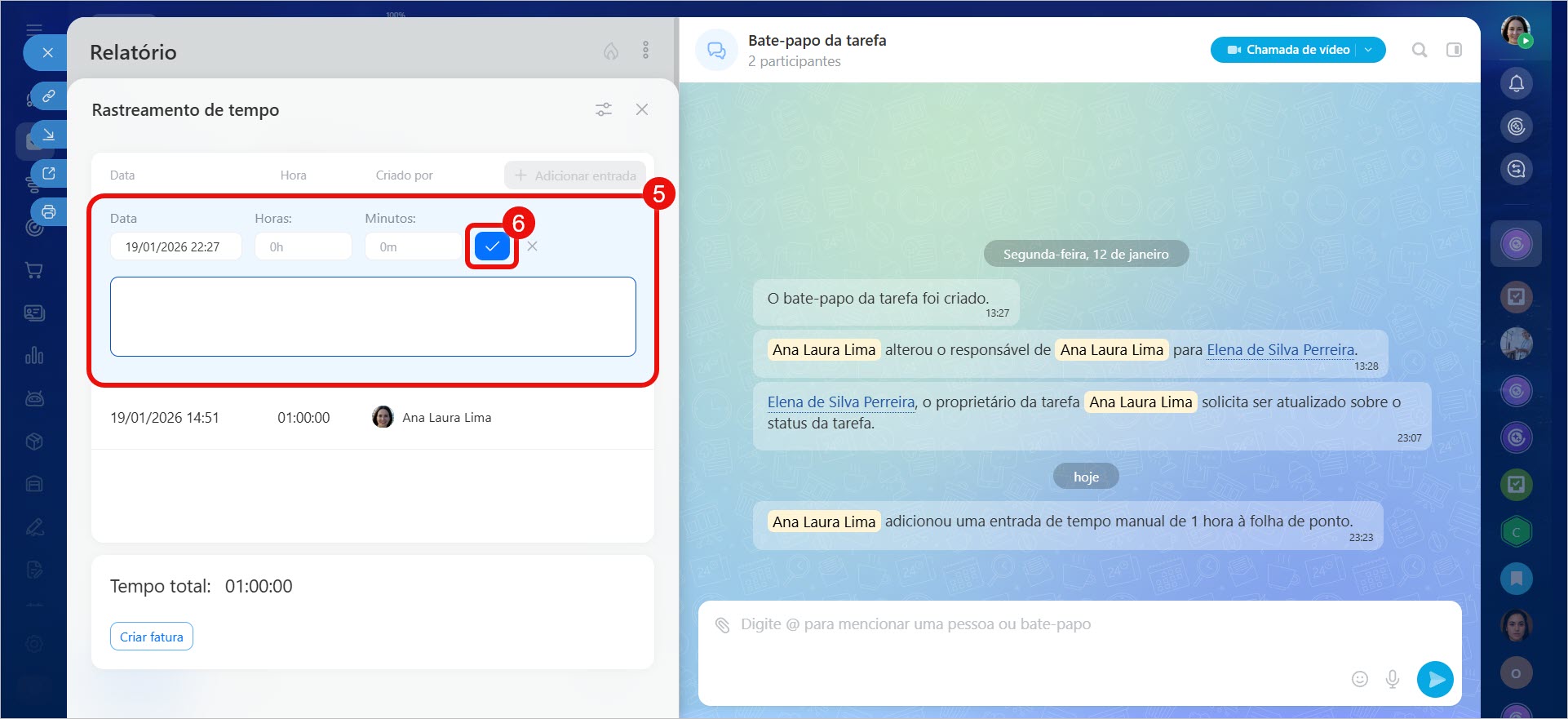Confirm time entry with blue checkmark button
Image resolution: width=1568 pixels, height=719 pixels.
pos(492,246)
